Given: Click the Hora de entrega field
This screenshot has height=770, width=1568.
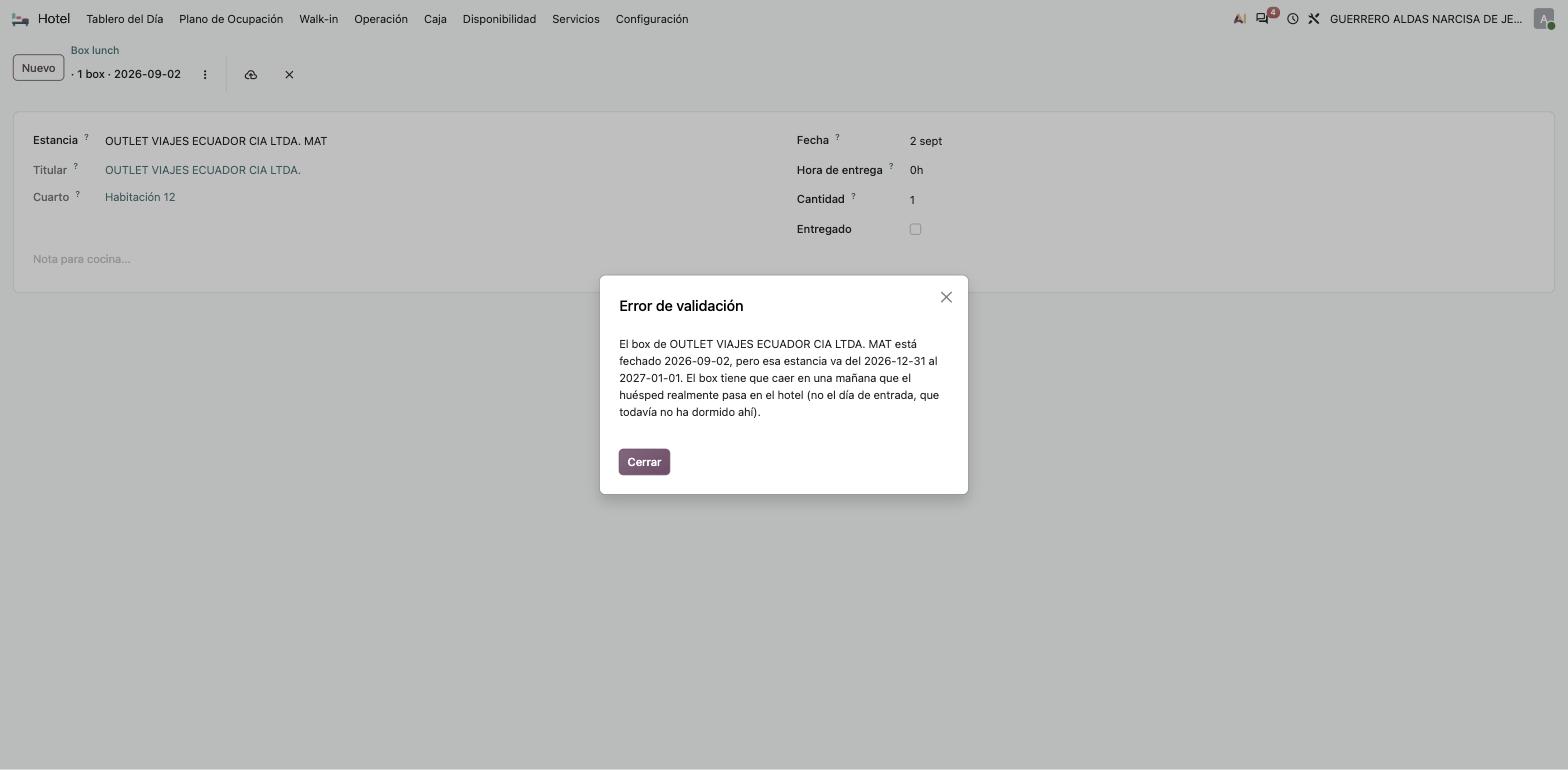Looking at the screenshot, I should point(1222,170).
